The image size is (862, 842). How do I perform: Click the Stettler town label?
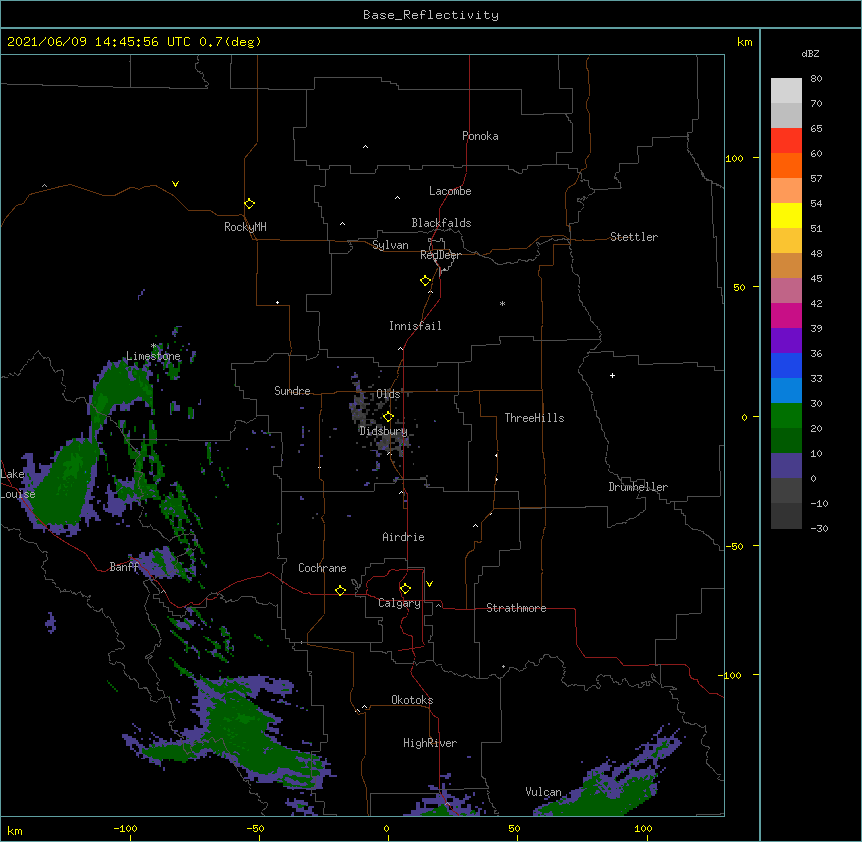click(x=634, y=237)
